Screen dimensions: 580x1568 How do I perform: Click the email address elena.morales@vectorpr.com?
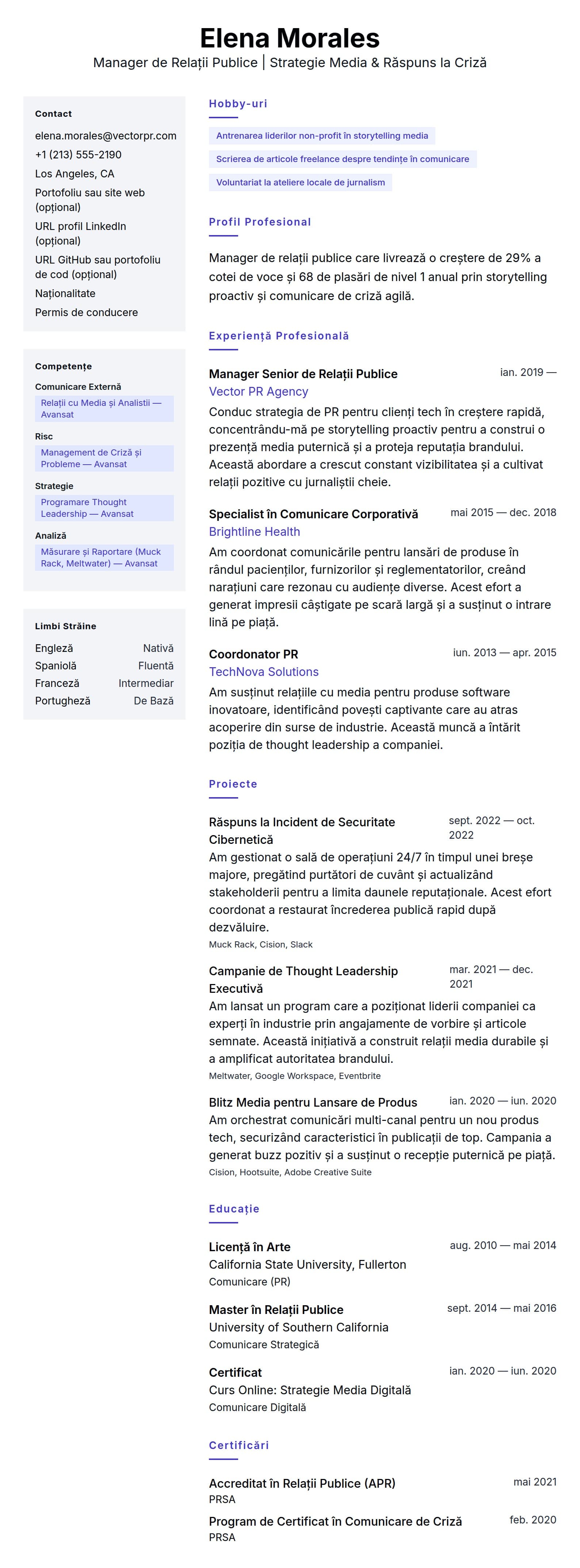pyautogui.click(x=106, y=136)
